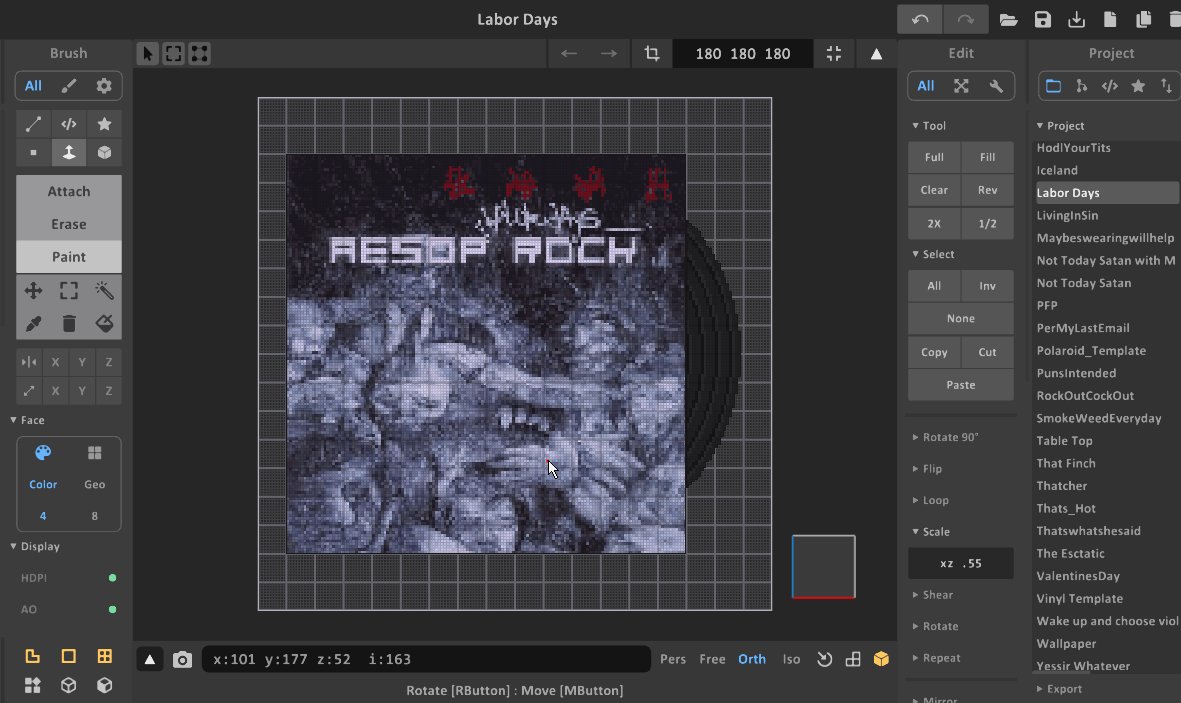Save the project with the floppy disk icon
The image size is (1181, 703).
(x=1042, y=20)
